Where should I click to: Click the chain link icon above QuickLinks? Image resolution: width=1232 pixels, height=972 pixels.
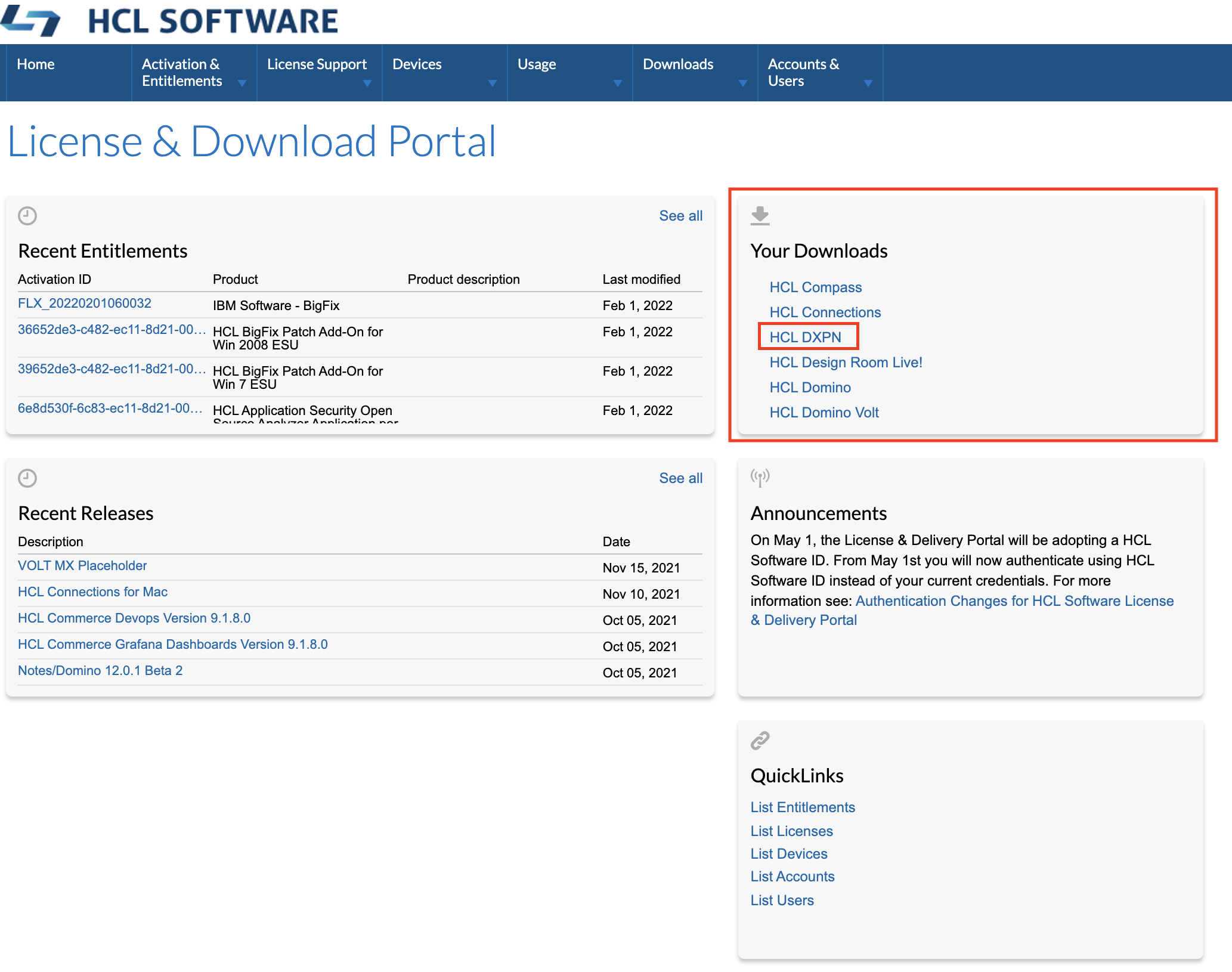click(759, 741)
